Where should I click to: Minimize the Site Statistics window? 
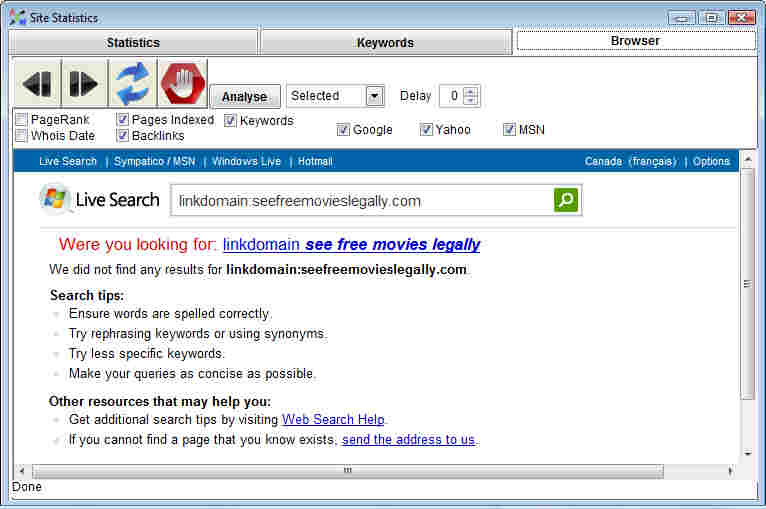pyautogui.click(x=681, y=18)
